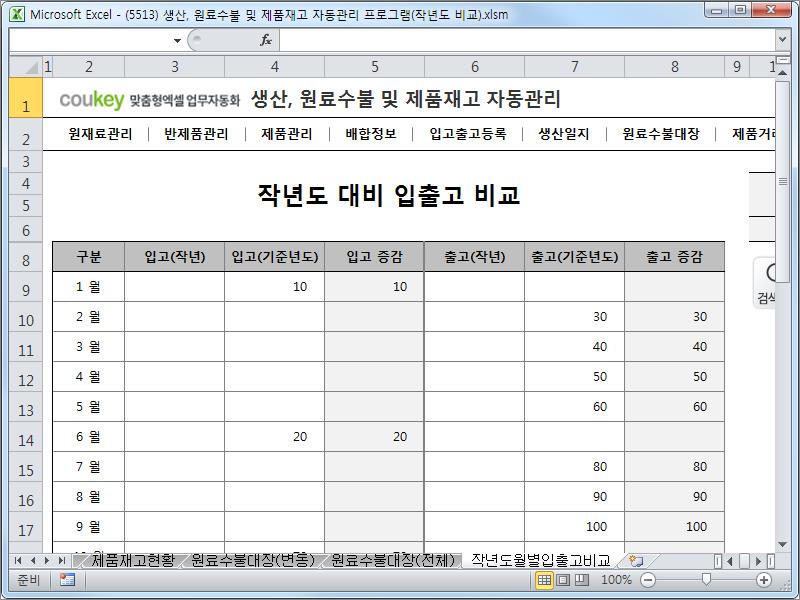Click the macro recording icon in status bar

pyautogui.click(x=67, y=580)
